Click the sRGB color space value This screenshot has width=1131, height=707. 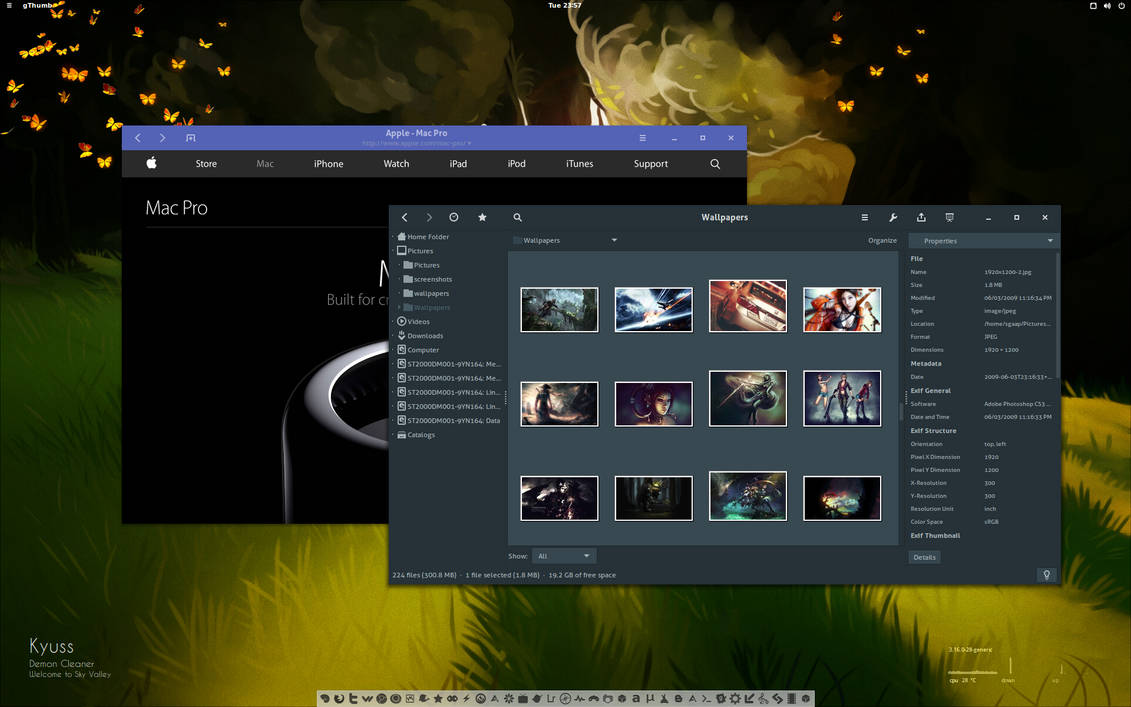[x=991, y=522]
